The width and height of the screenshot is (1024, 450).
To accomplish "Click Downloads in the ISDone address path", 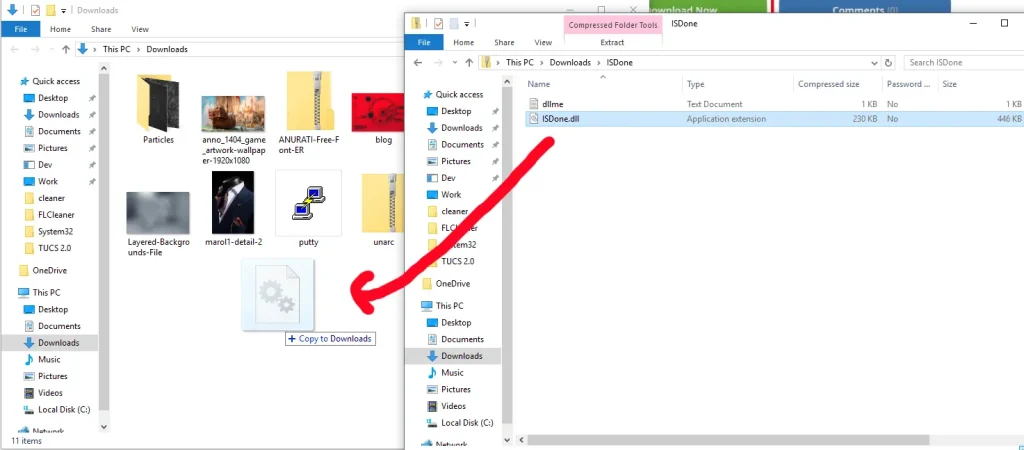I will pyautogui.click(x=570, y=63).
